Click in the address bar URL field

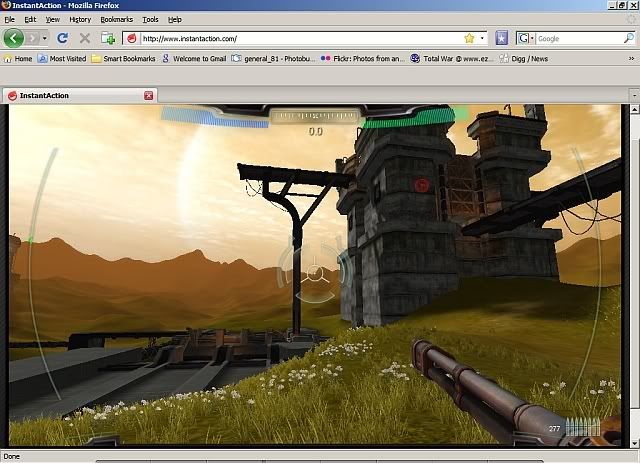point(300,38)
